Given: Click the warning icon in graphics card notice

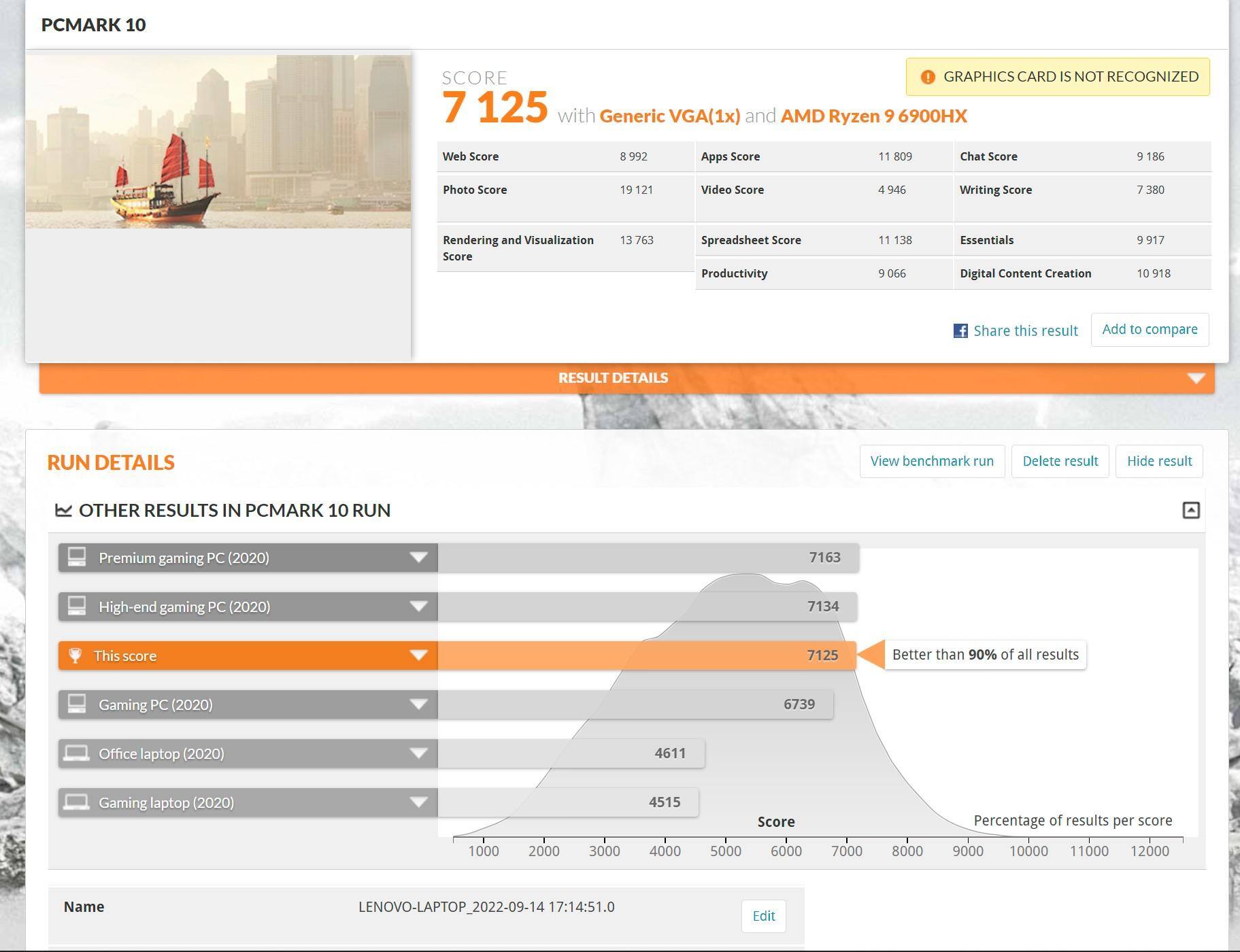Looking at the screenshot, I should pyautogui.click(x=927, y=77).
